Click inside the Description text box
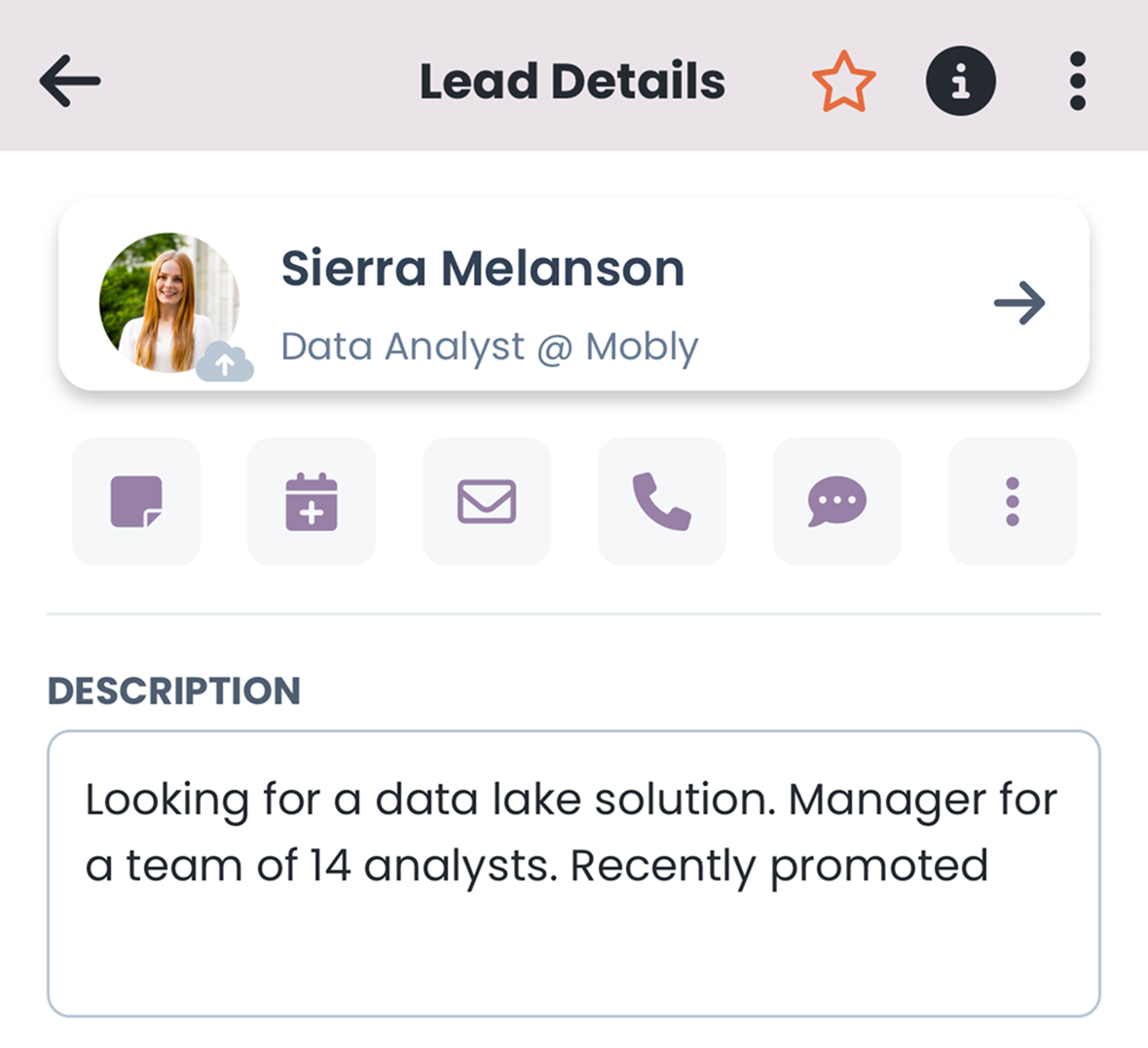Viewport: 1148px width, 1048px height. [x=574, y=873]
